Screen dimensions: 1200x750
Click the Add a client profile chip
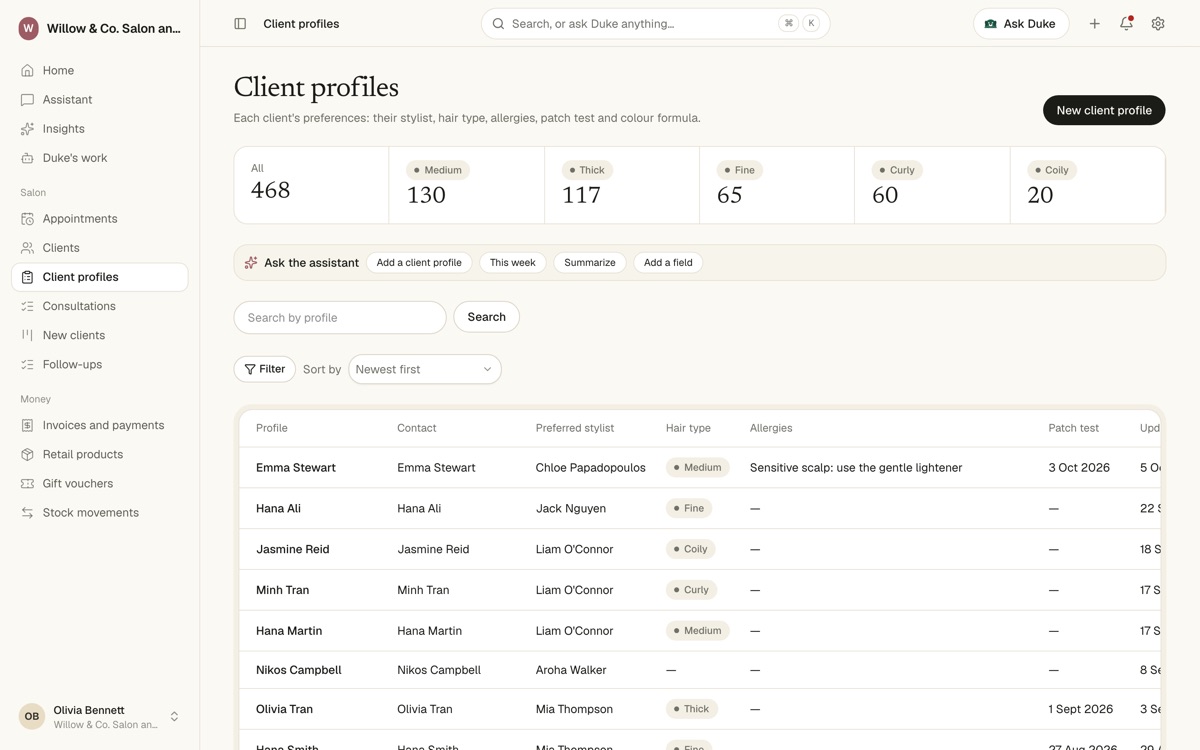[x=419, y=263]
